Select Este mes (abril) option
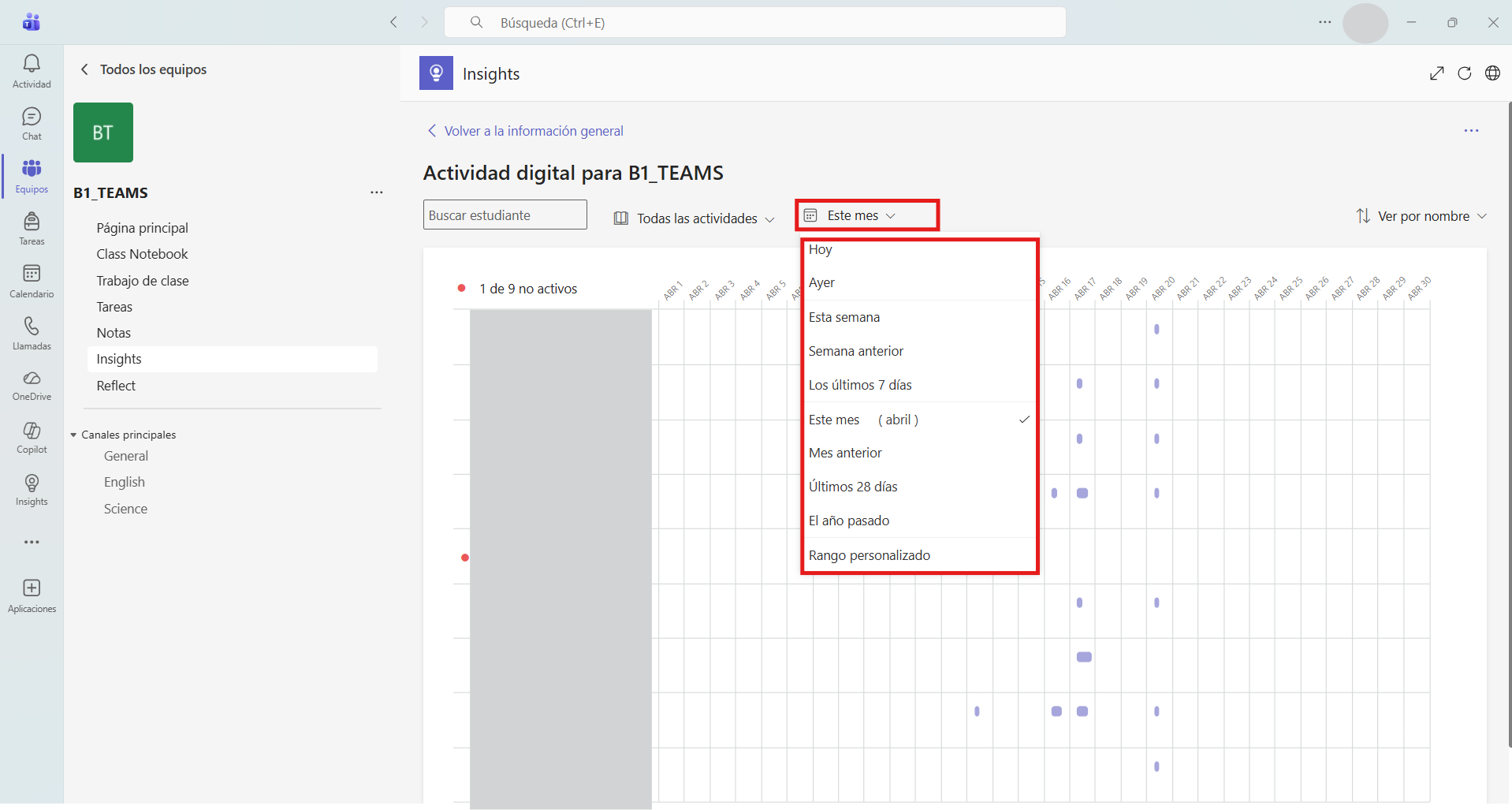 point(919,420)
